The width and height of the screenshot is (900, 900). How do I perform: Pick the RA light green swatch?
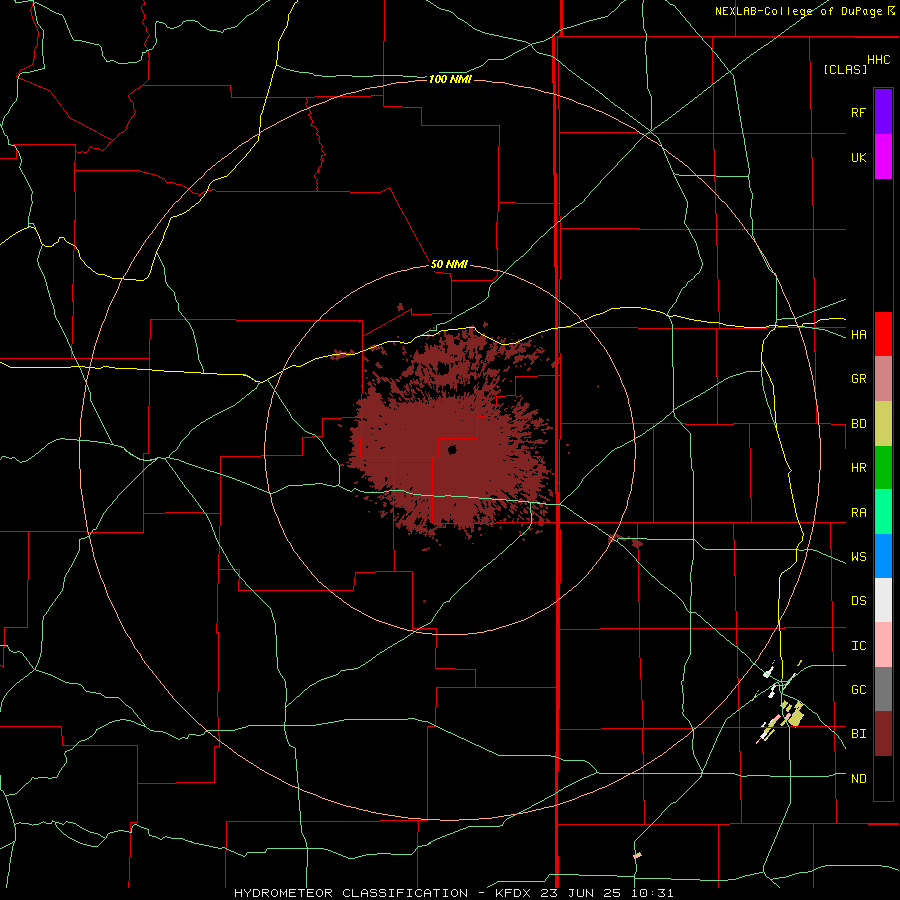coord(883,512)
